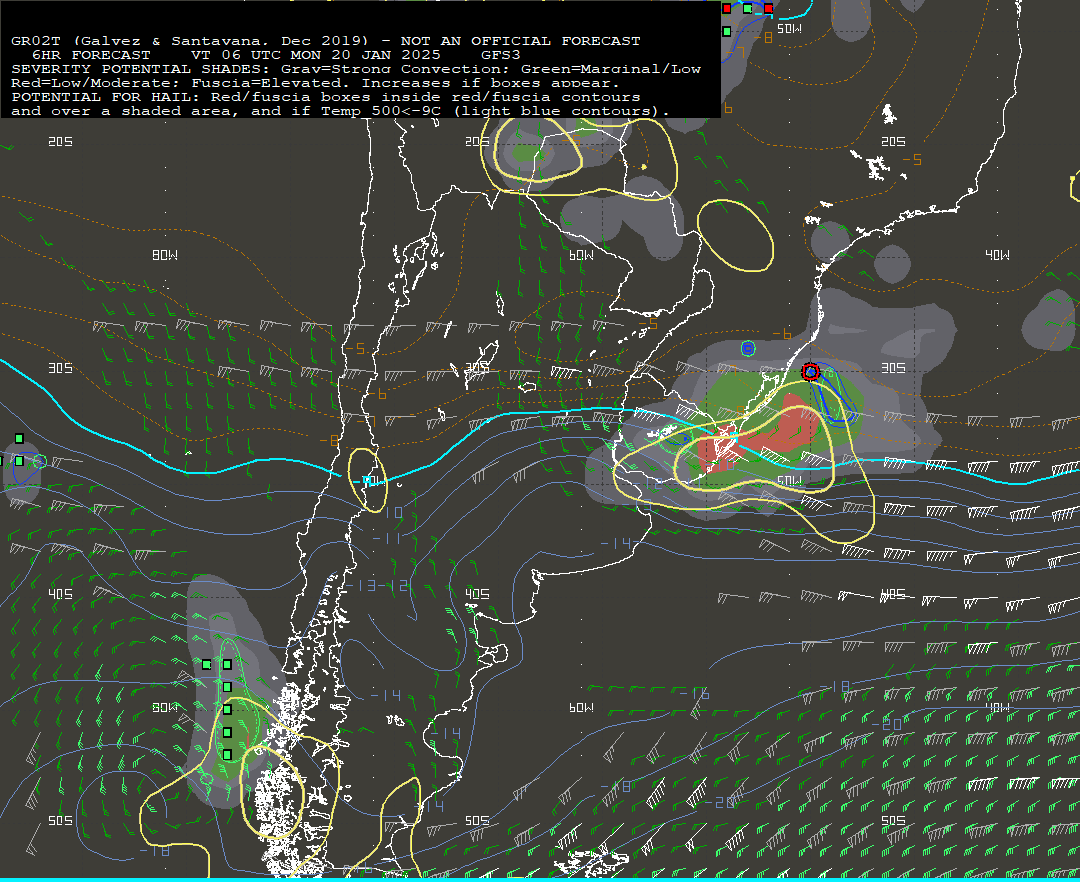Viewport: 1080px width, 882px height.
Task: Click the green square below the left red square
Action: tap(727, 31)
